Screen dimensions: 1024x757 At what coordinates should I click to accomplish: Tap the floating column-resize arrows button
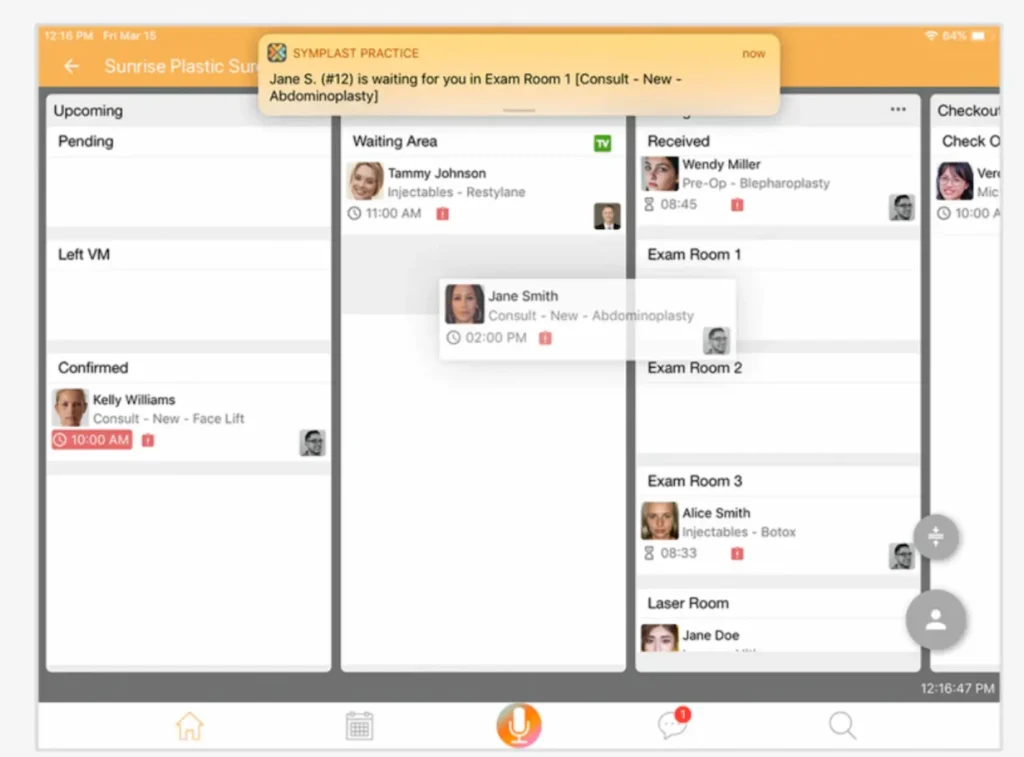point(936,537)
